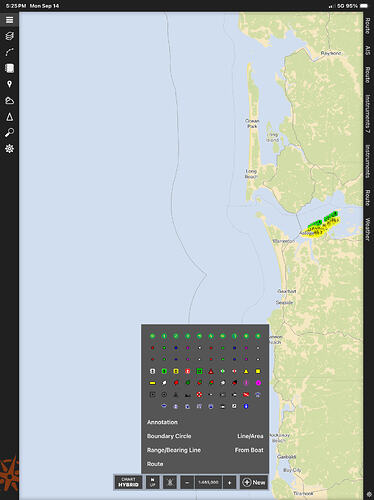Screen dimensions: 374x500
Task: Choose the white numbered buoy mark
Action: coord(152,371)
